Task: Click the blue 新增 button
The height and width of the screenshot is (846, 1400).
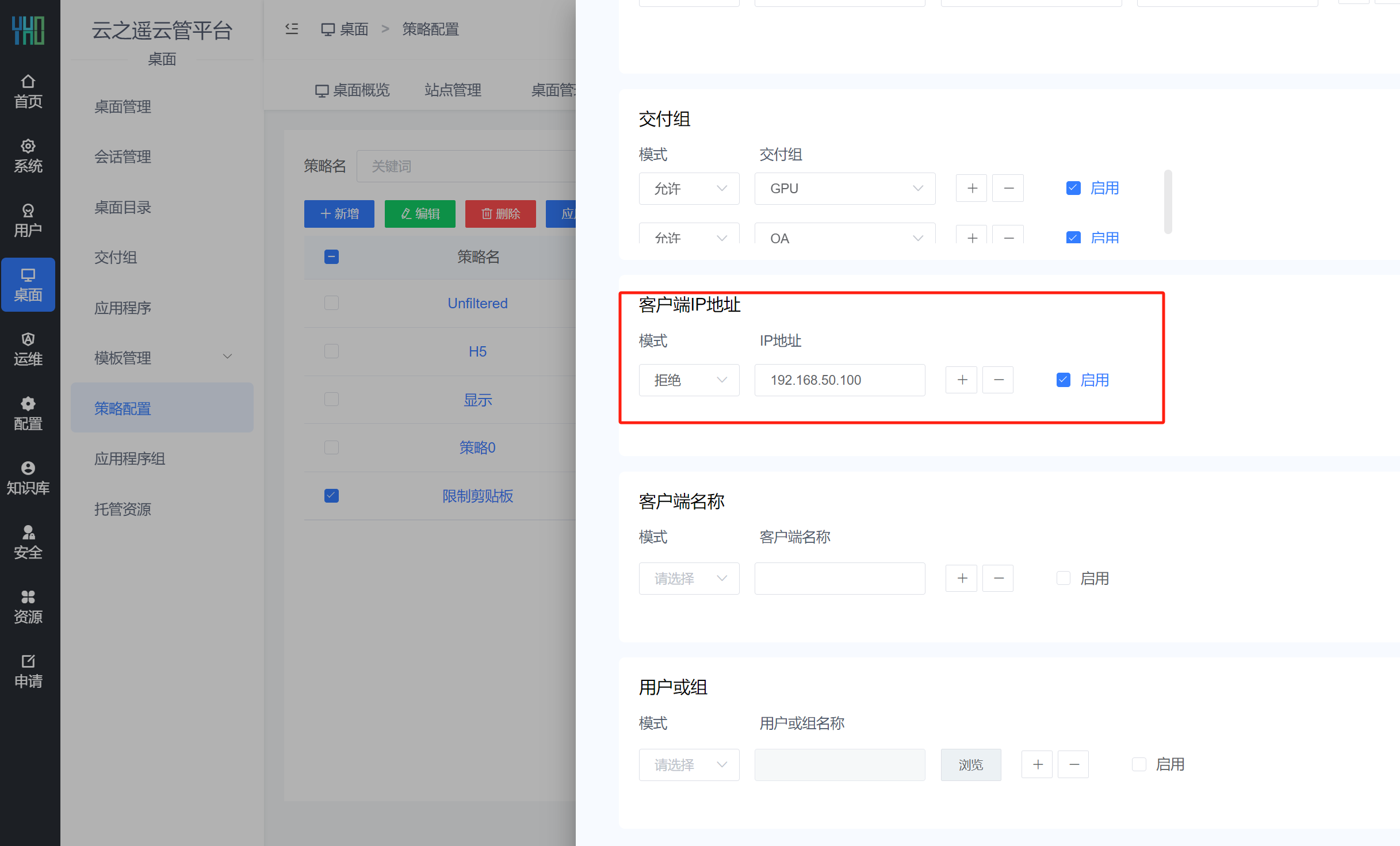Action: point(339,214)
